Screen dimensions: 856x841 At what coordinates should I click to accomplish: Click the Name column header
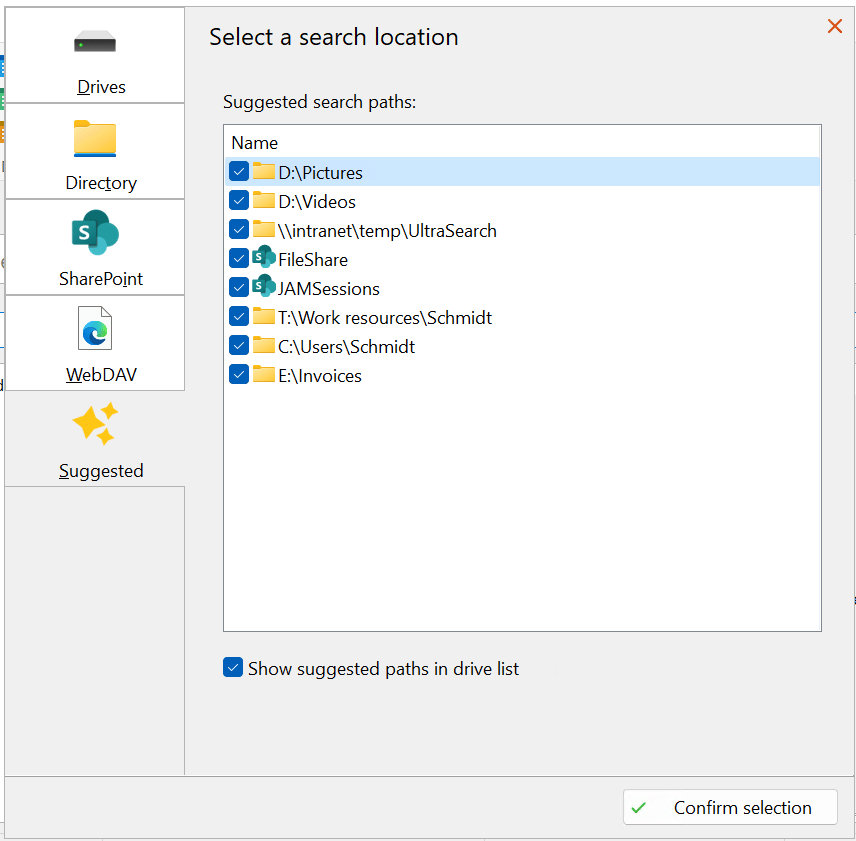[255, 143]
